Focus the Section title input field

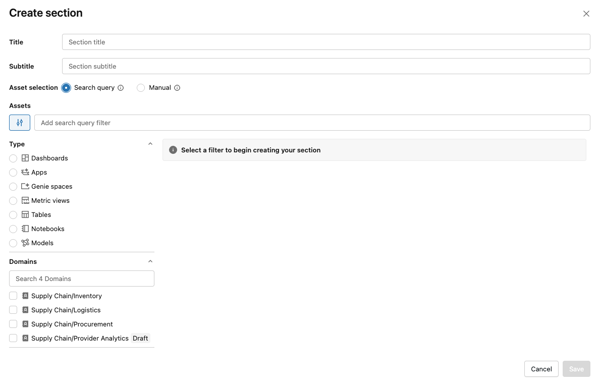coord(326,42)
